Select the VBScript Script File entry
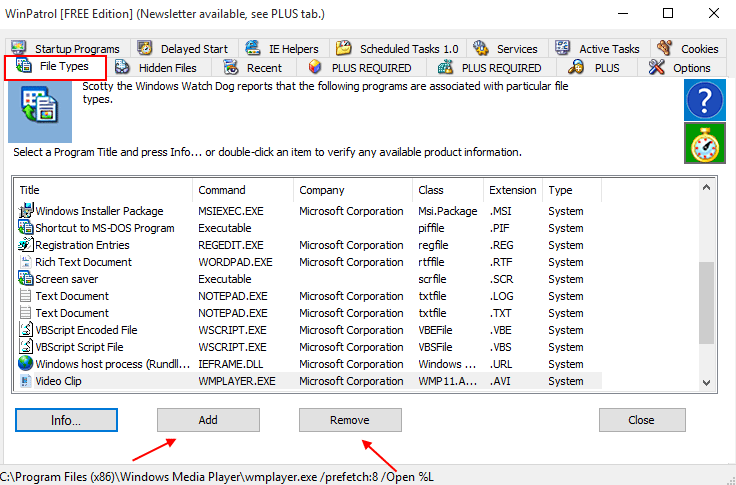The image size is (736, 485). (310, 346)
